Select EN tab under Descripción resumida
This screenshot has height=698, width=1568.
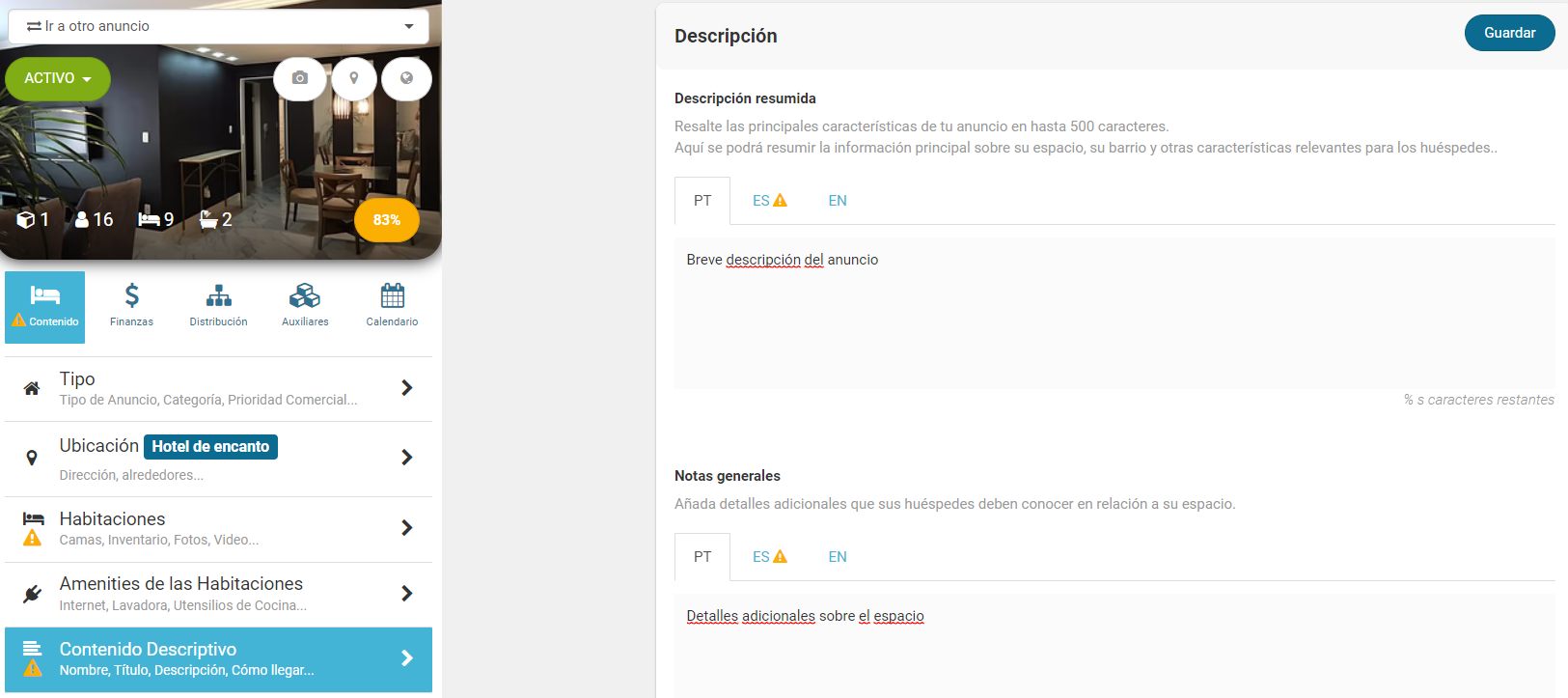838,201
